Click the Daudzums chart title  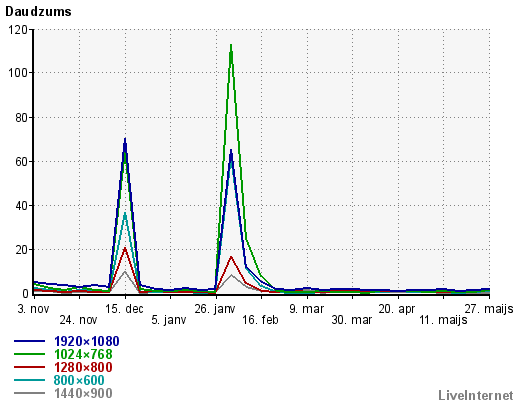(38, 12)
